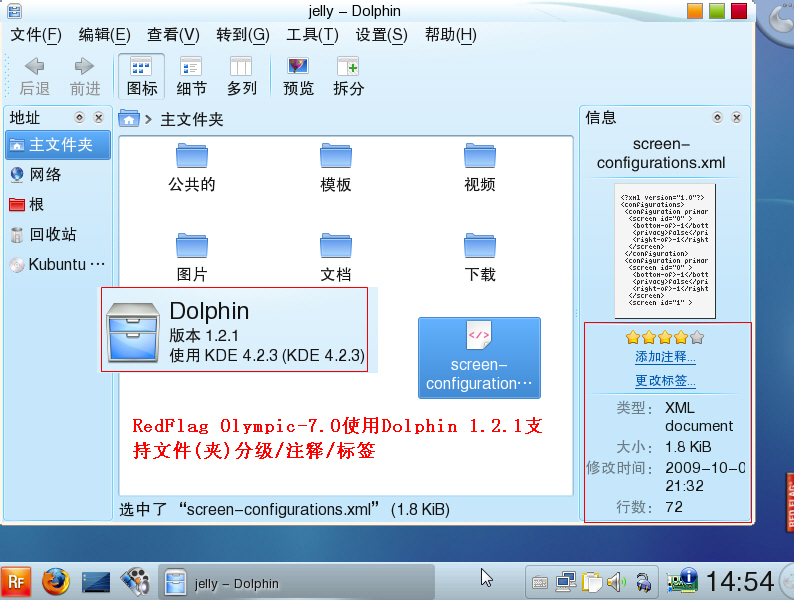Click the show desktop taskbar icon
794x600 pixels.
tap(96, 582)
